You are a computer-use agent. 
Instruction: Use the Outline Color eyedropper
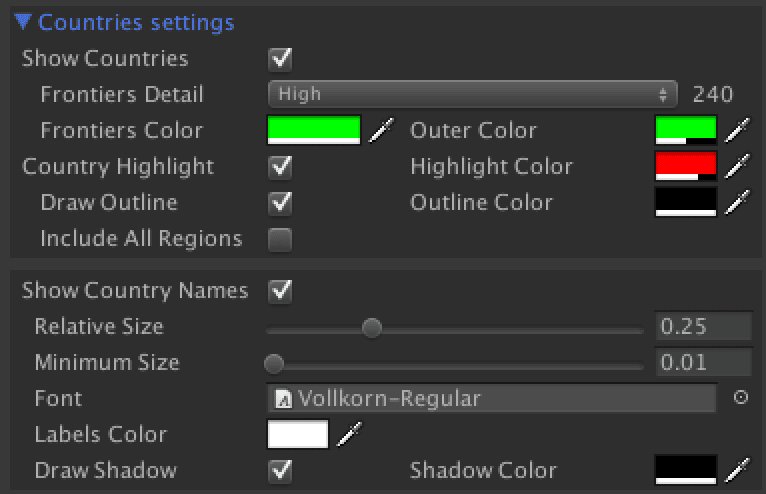coord(737,202)
